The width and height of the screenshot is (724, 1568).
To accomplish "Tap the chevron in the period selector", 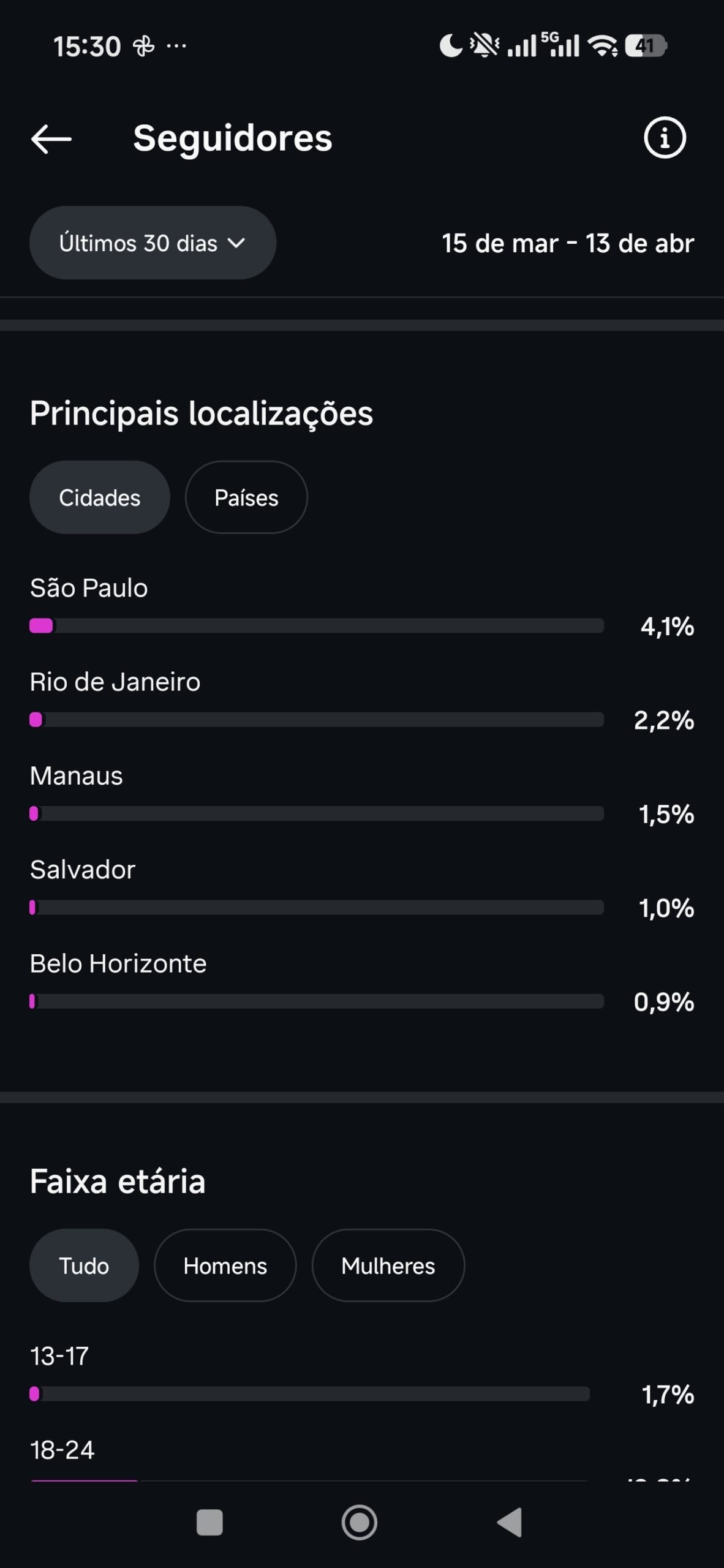I will click(x=236, y=243).
